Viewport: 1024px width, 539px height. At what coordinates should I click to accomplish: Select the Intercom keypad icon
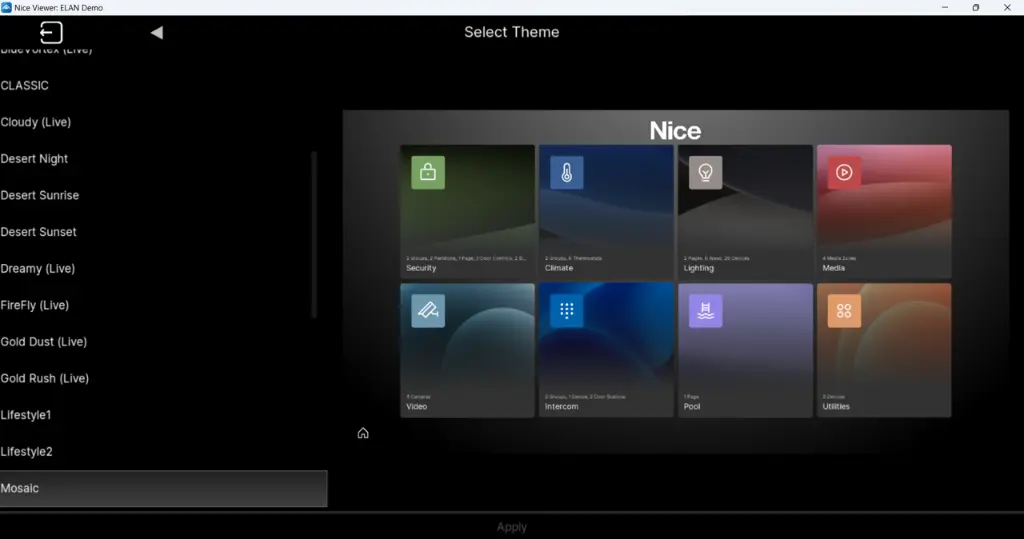(x=566, y=311)
